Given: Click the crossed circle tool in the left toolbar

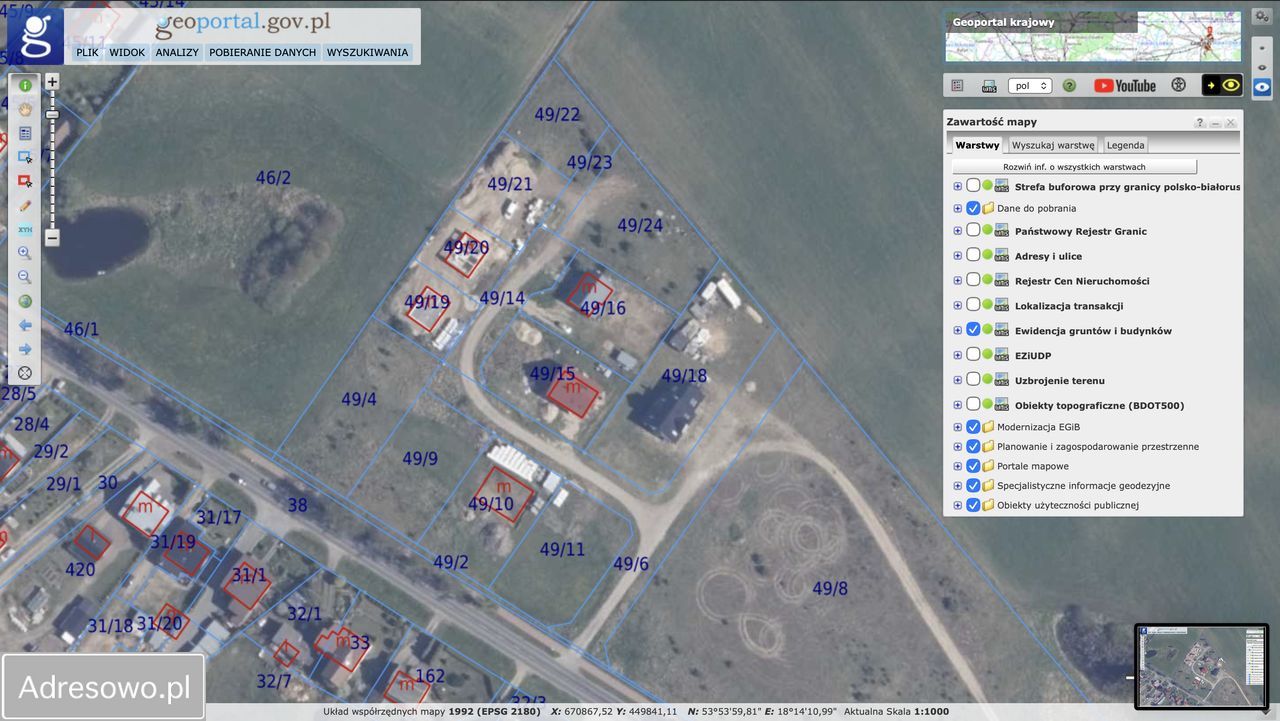Looking at the screenshot, I should [x=25, y=373].
